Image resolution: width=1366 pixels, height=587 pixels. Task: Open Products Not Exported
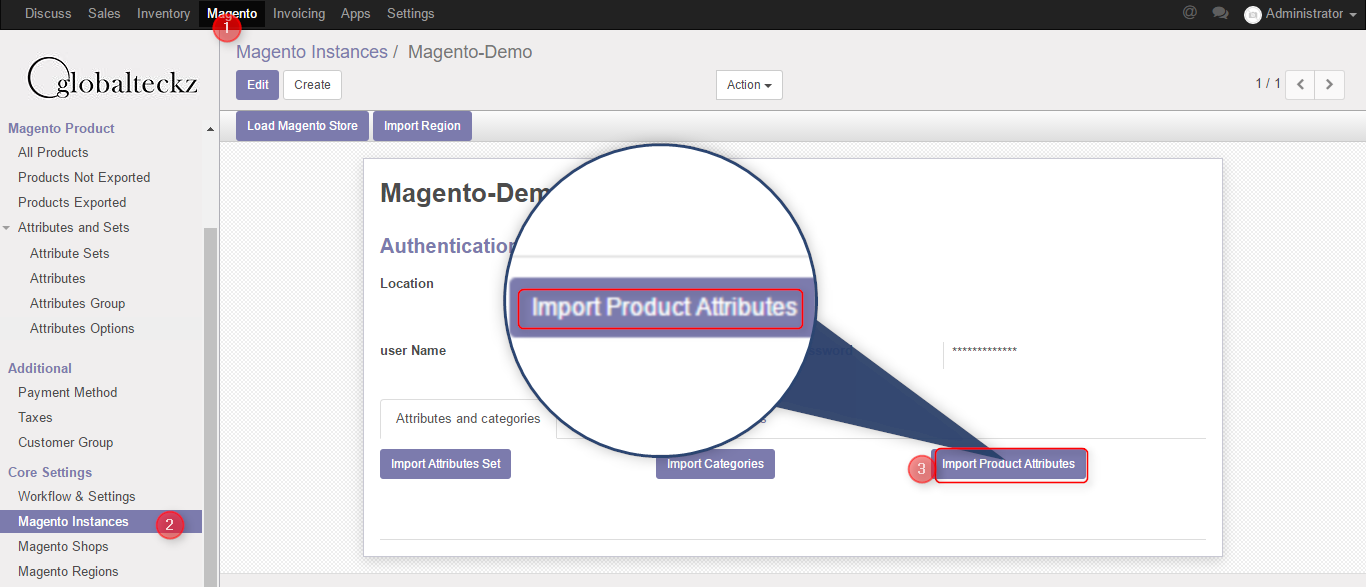84,178
